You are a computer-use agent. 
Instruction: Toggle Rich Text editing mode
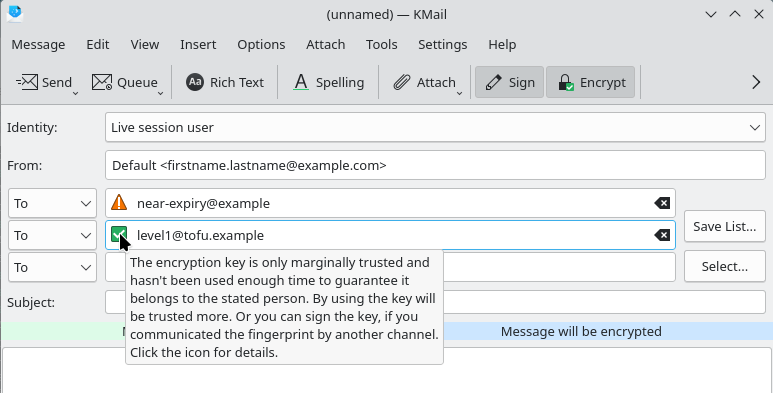coord(225,82)
